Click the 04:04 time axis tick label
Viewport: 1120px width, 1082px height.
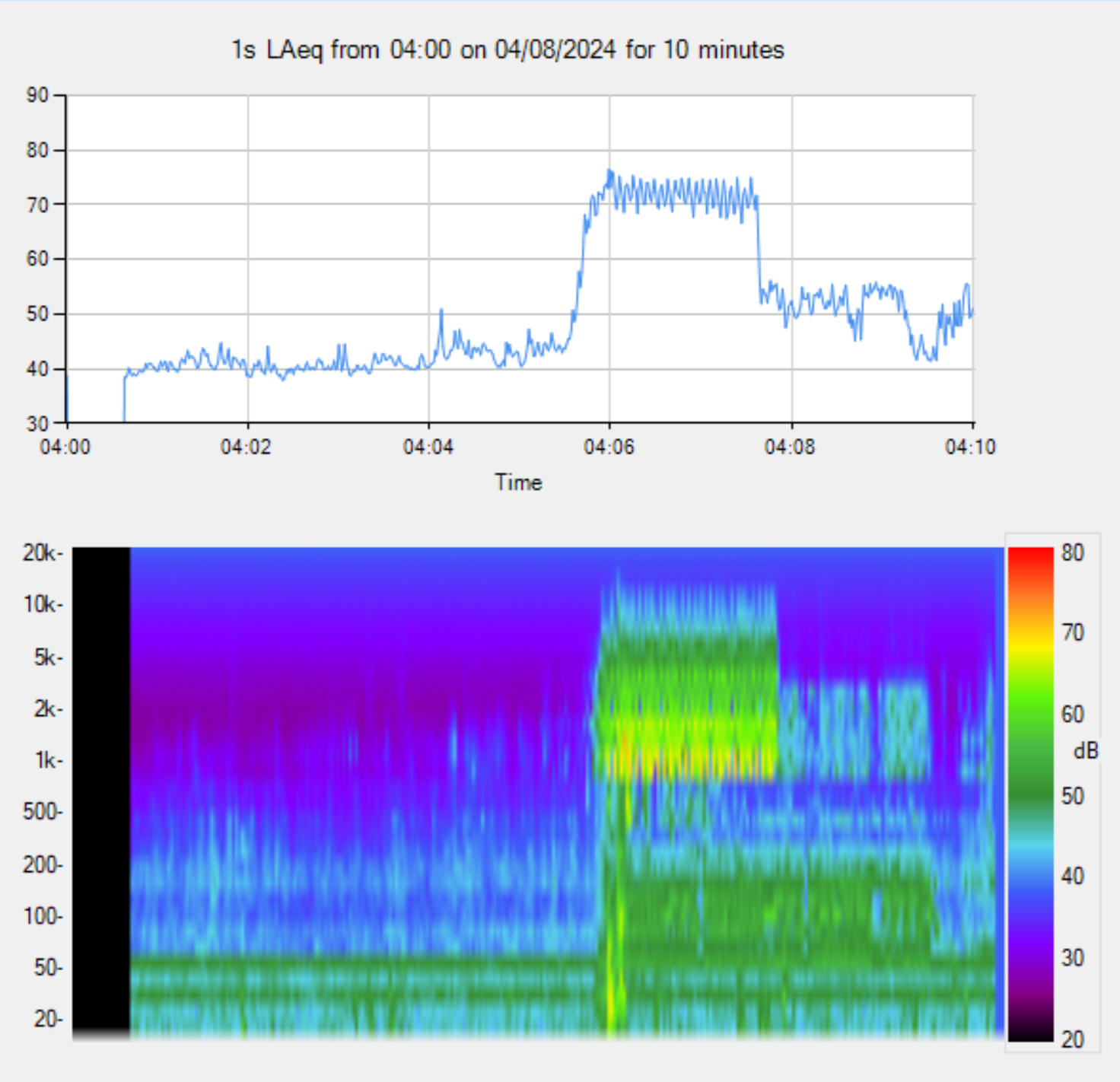(428, 447)
